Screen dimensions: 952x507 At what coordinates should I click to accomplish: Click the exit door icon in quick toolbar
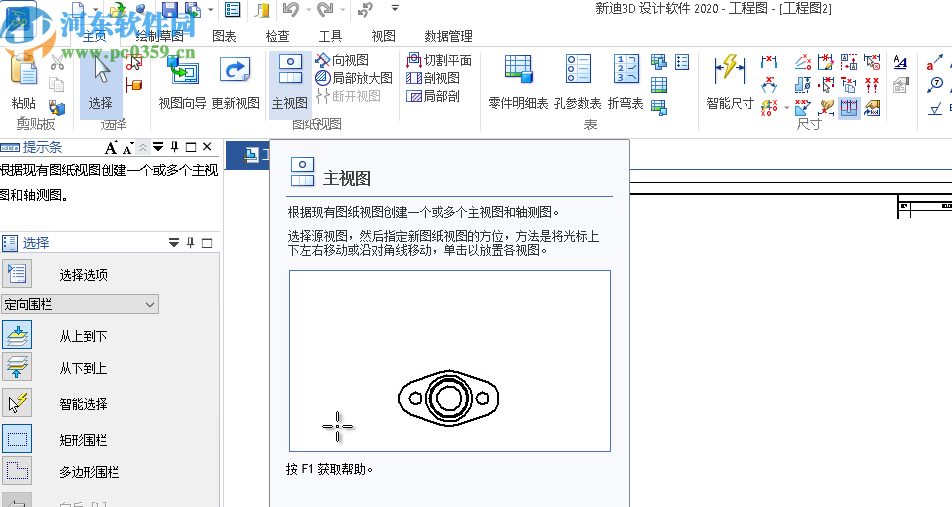(262, 9)
